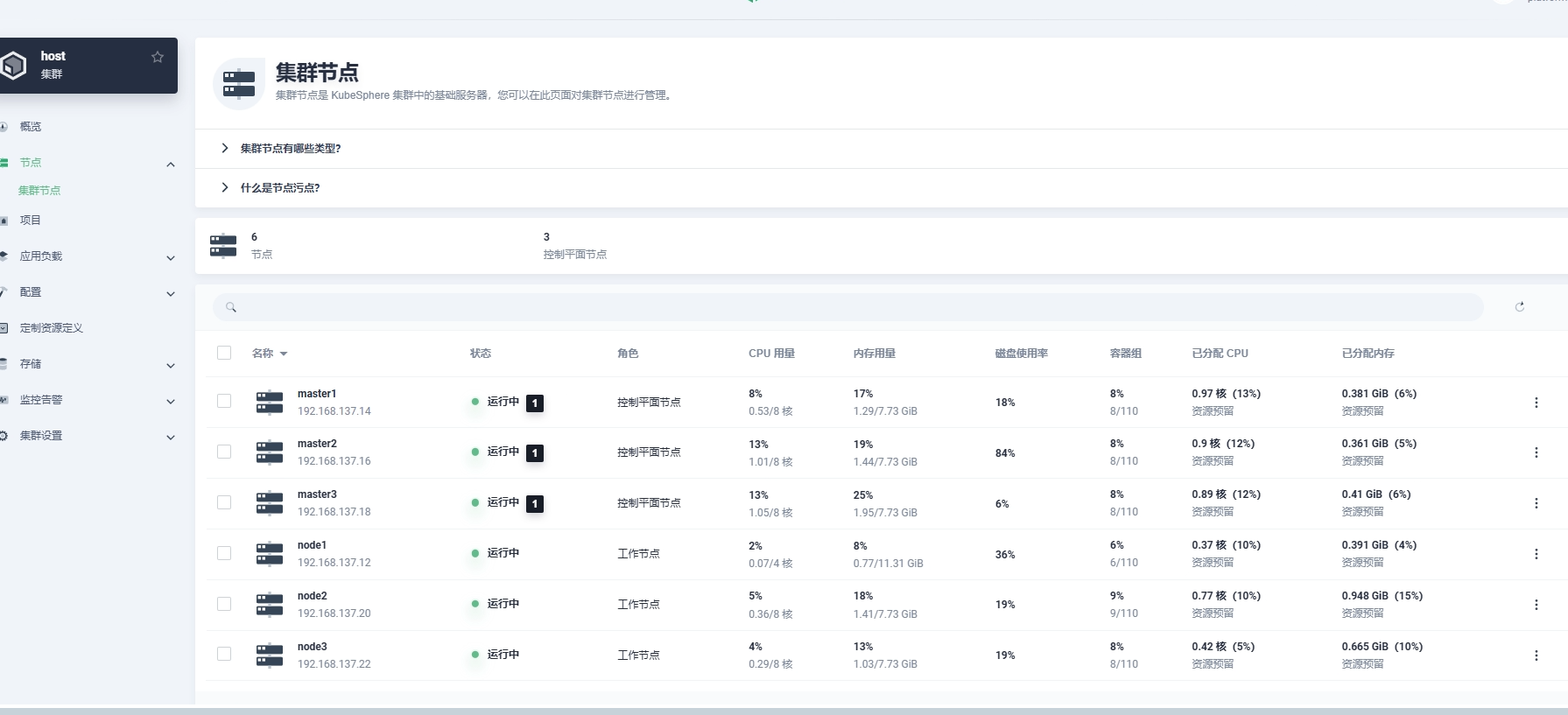Click the 状态 column header

tap(481, 354)
